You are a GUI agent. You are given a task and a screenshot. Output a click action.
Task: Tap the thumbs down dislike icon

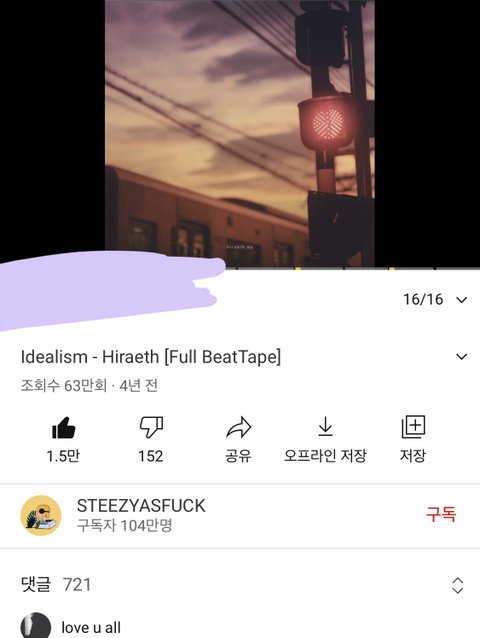[x=151, y=427]
